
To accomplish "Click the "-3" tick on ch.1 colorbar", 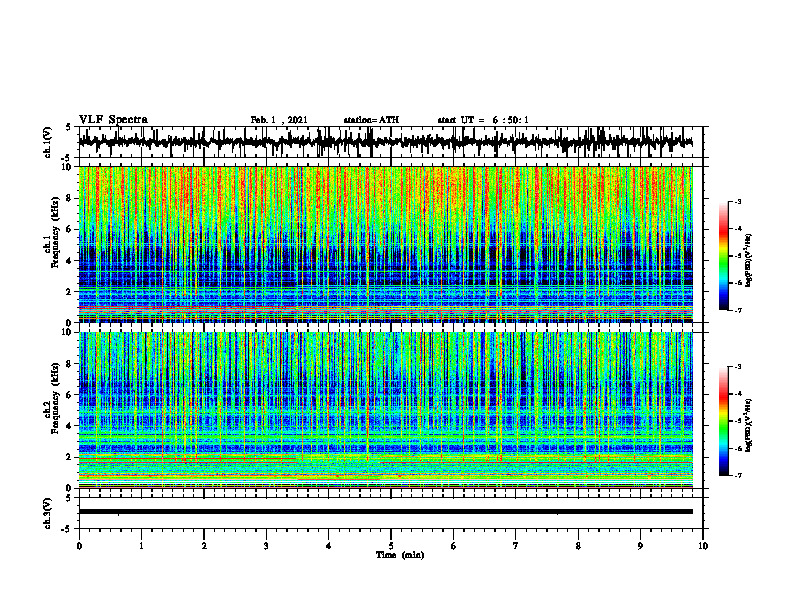I will pos(738,201).
